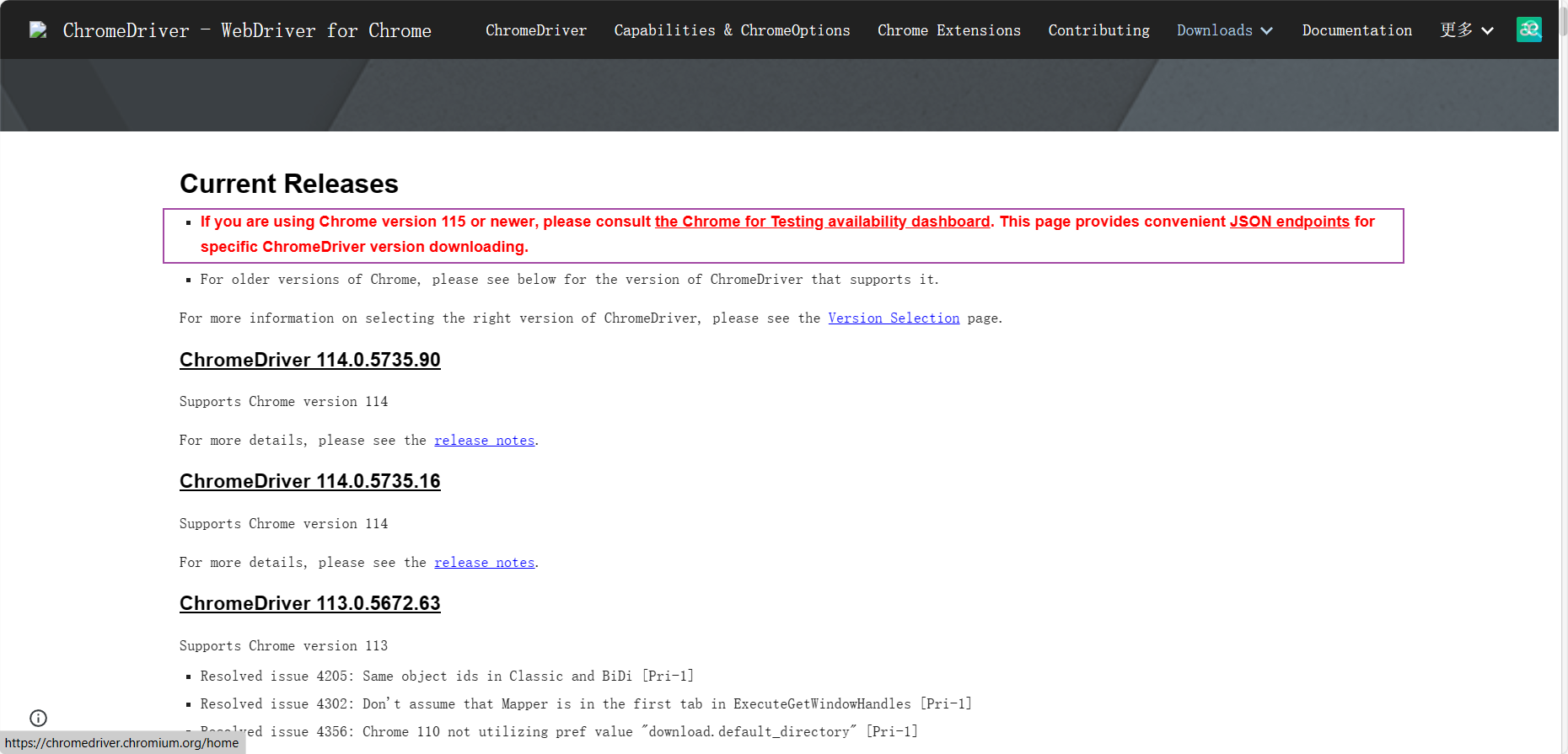
Task: Expand the 更多 dropdown menu
Action: 1467,30
